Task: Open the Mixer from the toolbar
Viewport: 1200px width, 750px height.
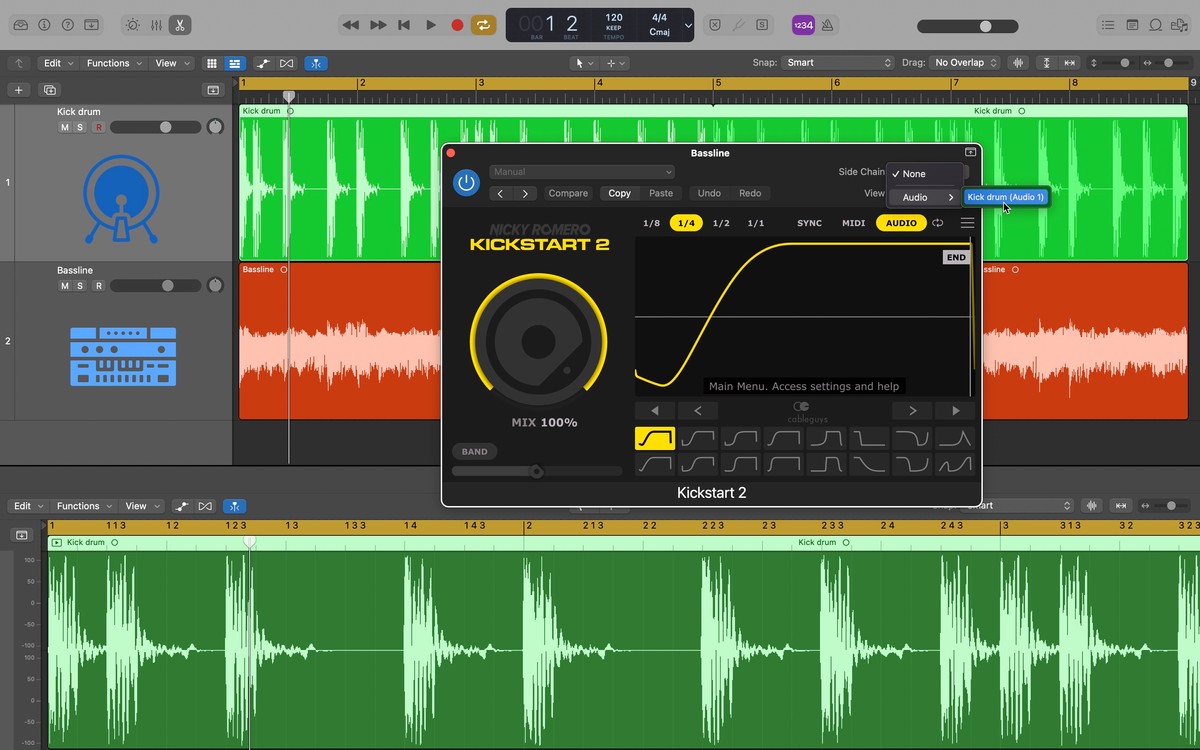Action: pyautogui.click(x=156, y=25)
